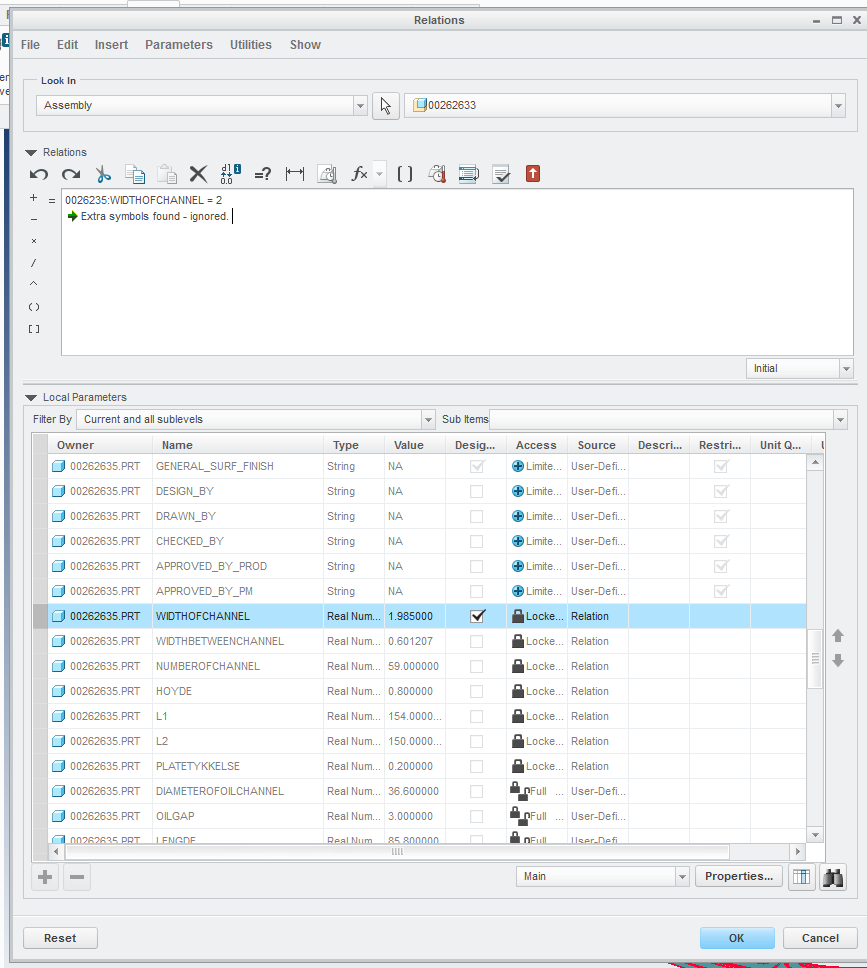This screenshot has height=968, width=867.
Task: Open the Filter By sublevels dropdown
Action: (x=429, y=419)
